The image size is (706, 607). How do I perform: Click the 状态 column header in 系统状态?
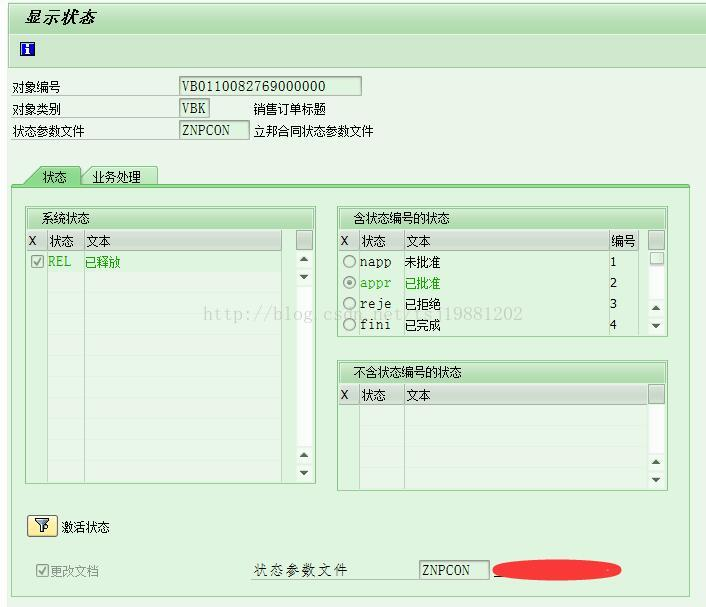tap(66, 241)
